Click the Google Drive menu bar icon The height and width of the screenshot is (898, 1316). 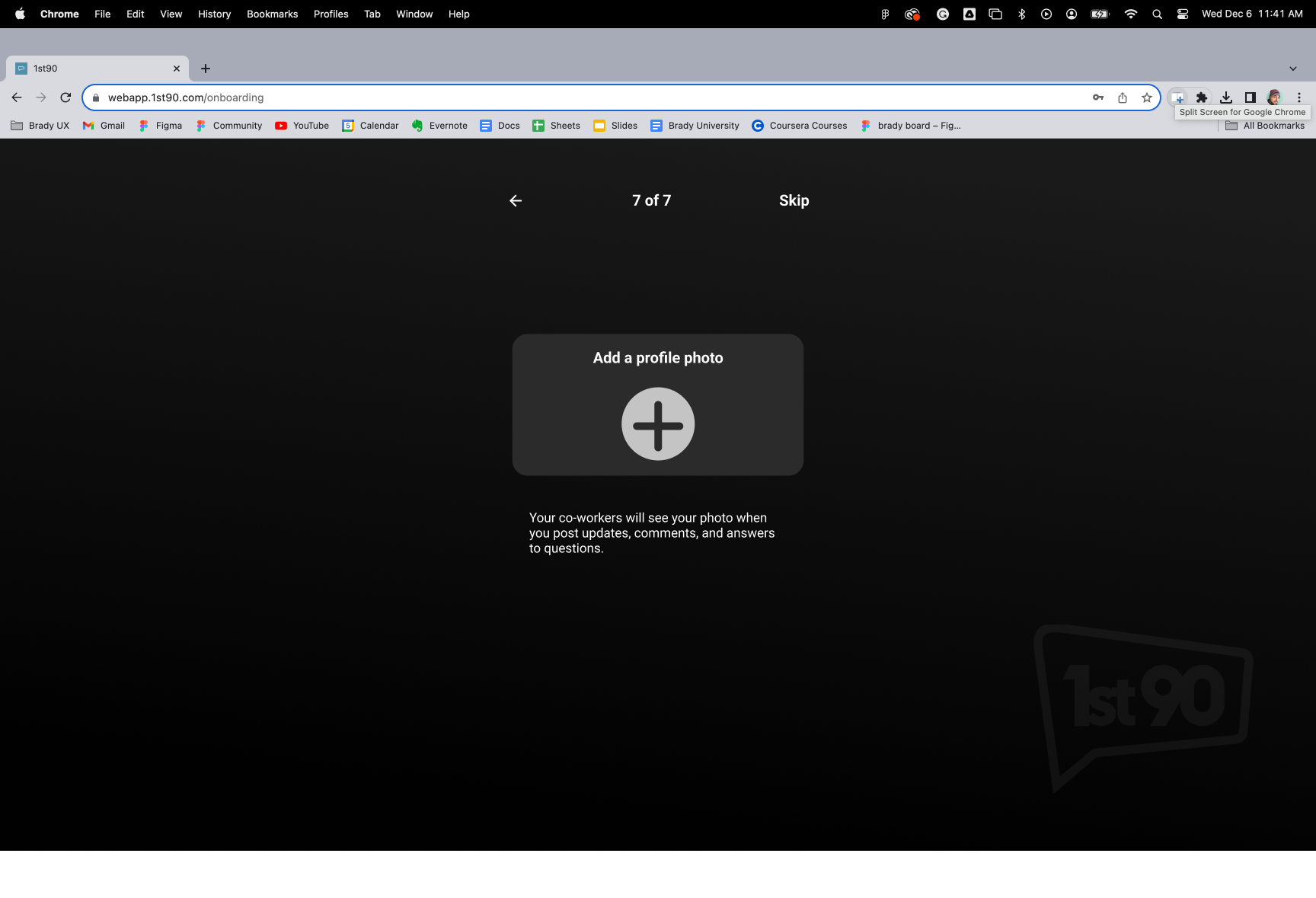[x=969, y=14]
